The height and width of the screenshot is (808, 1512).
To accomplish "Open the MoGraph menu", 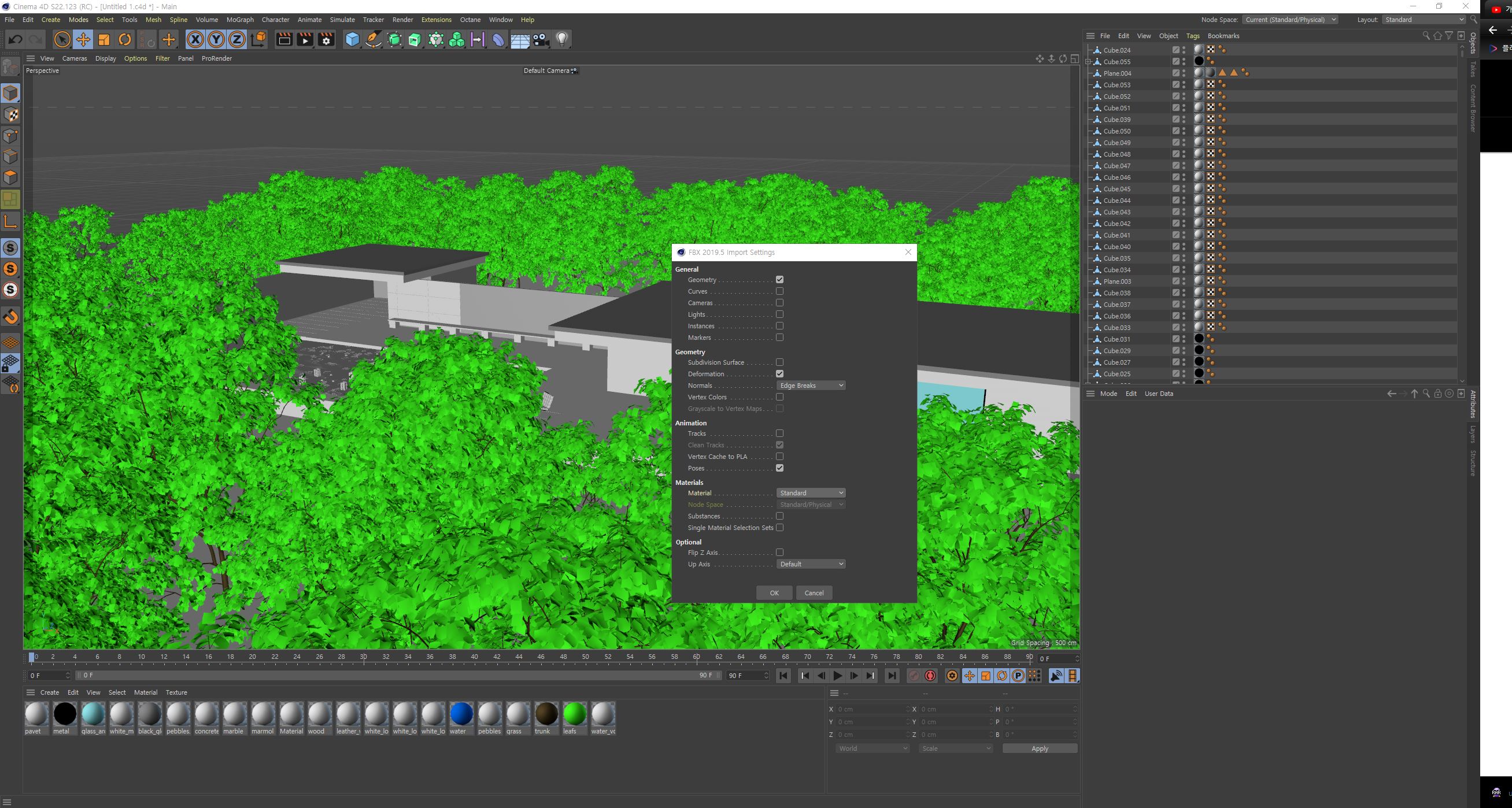I will (x=240, y=20).
